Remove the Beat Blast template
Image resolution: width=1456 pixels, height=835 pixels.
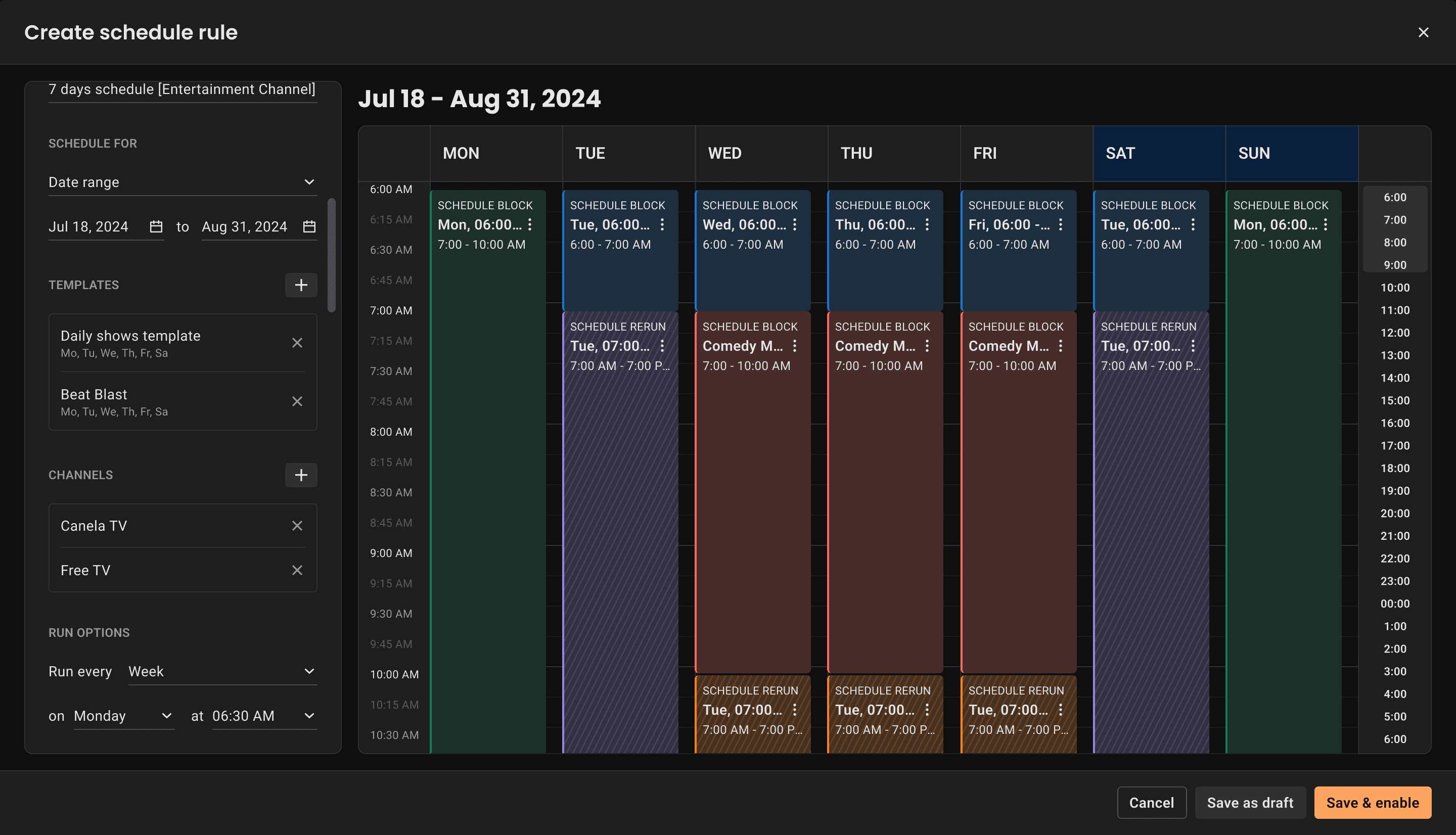point(297,401)
